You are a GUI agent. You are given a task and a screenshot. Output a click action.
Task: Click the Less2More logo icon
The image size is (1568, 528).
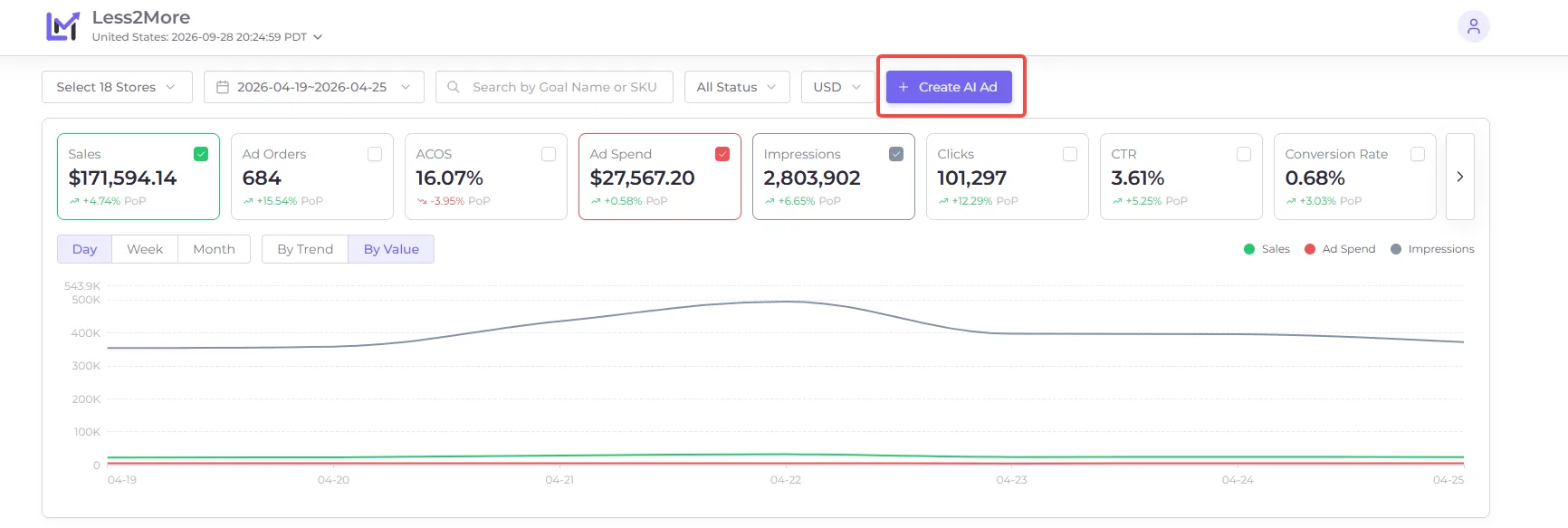pos(62,26)
